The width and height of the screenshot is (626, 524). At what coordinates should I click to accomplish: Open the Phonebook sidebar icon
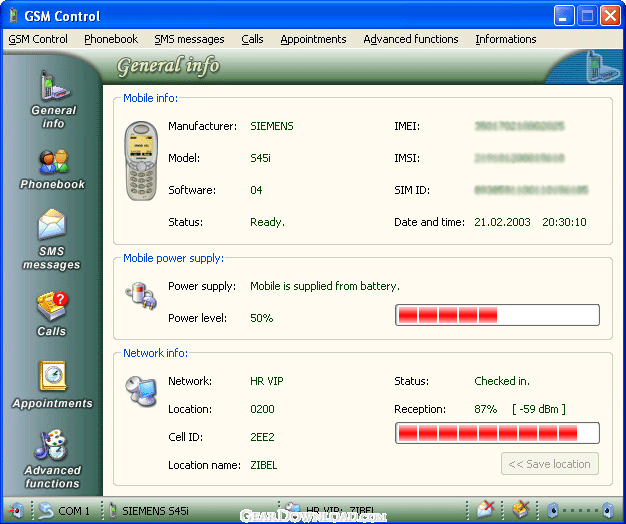[53, 161]
